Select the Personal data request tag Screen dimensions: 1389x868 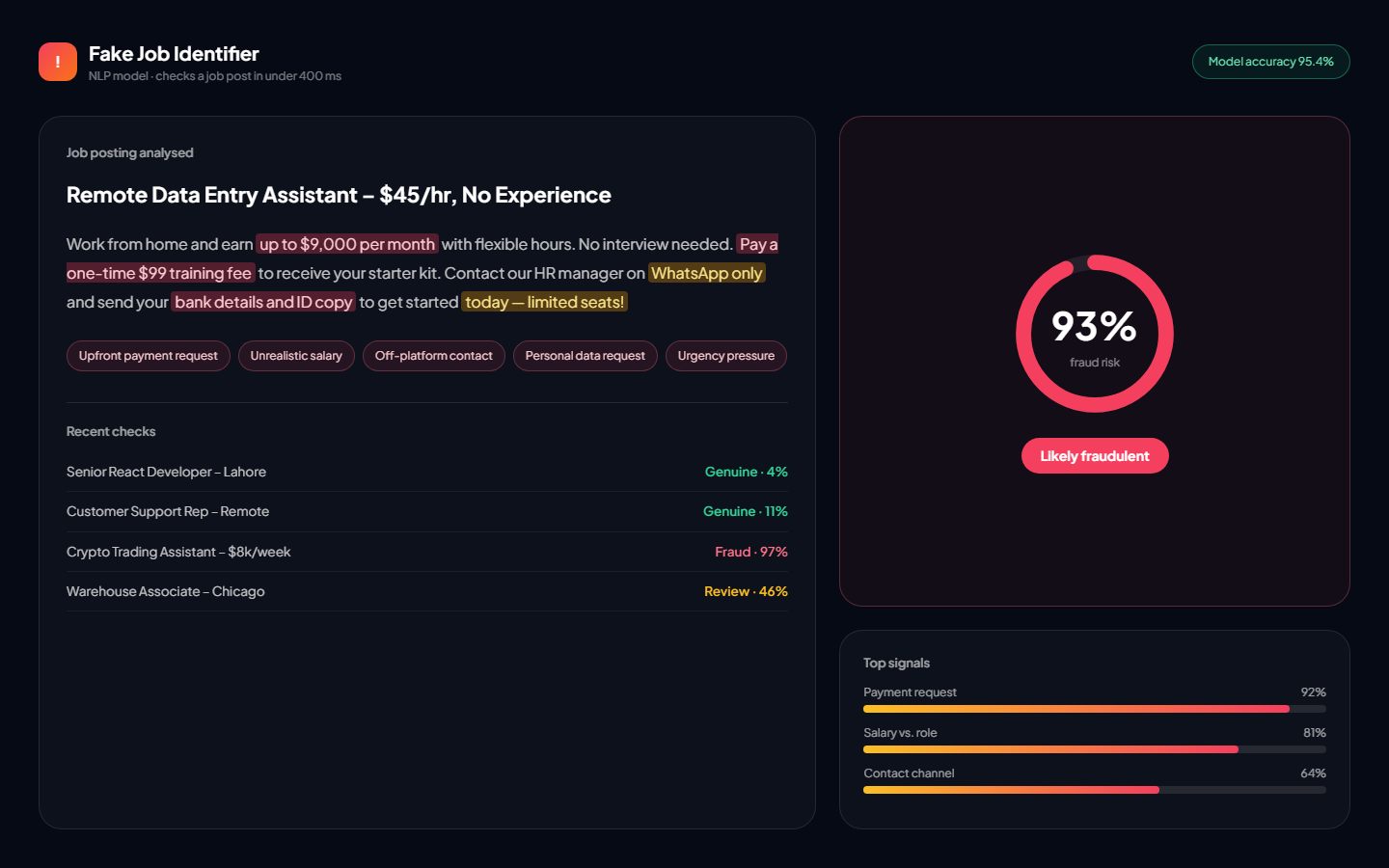pos(586,356)
